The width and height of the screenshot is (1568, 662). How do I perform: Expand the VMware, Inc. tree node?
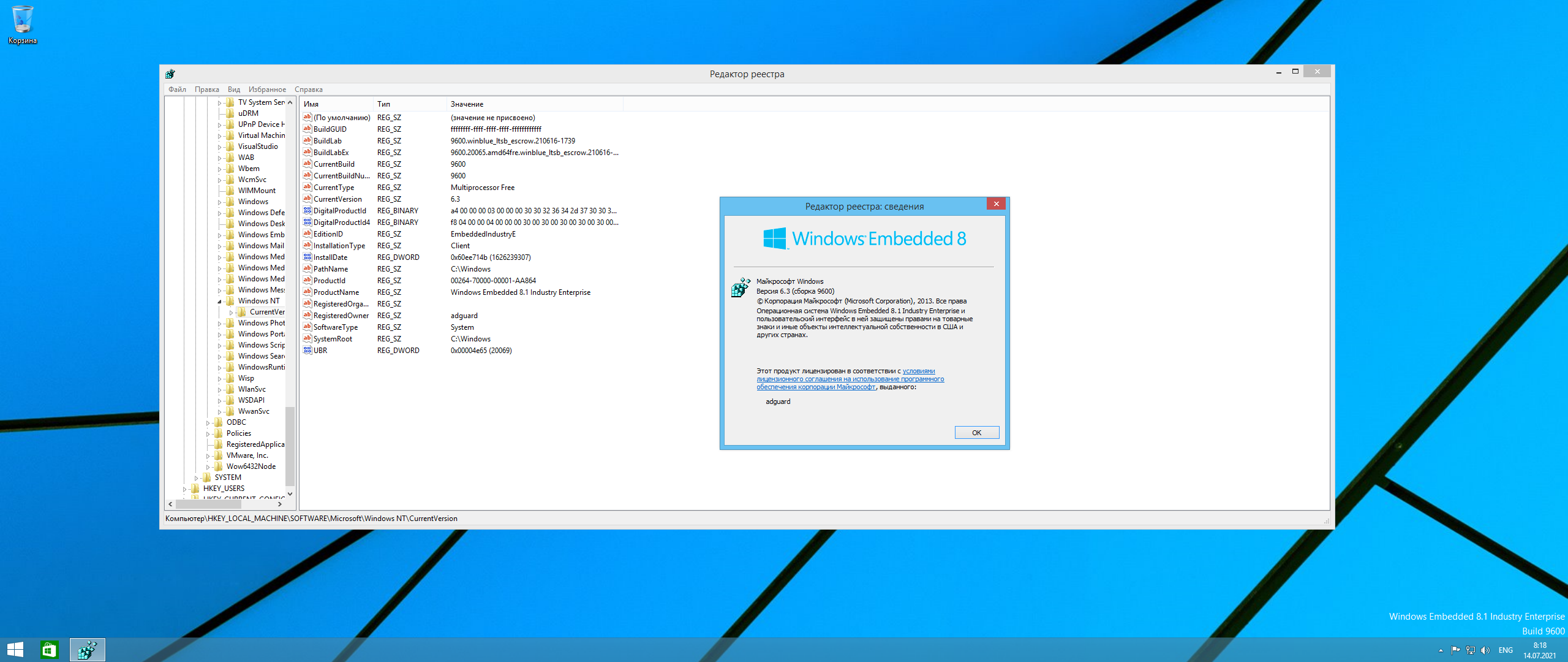coord(208,456)
